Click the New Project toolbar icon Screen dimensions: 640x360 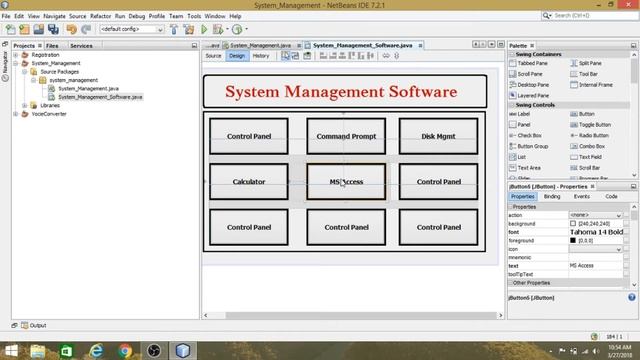tap(24, 29)
